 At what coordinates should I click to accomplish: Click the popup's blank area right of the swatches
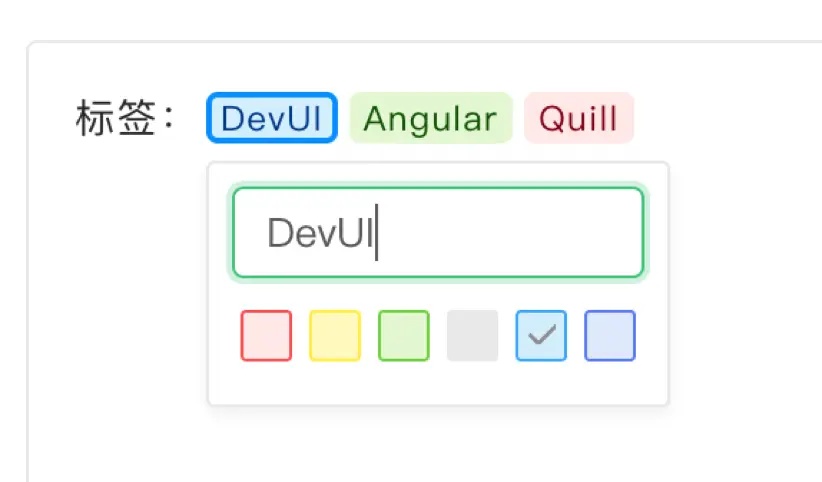pyautogui.click(x=652, y=335)
